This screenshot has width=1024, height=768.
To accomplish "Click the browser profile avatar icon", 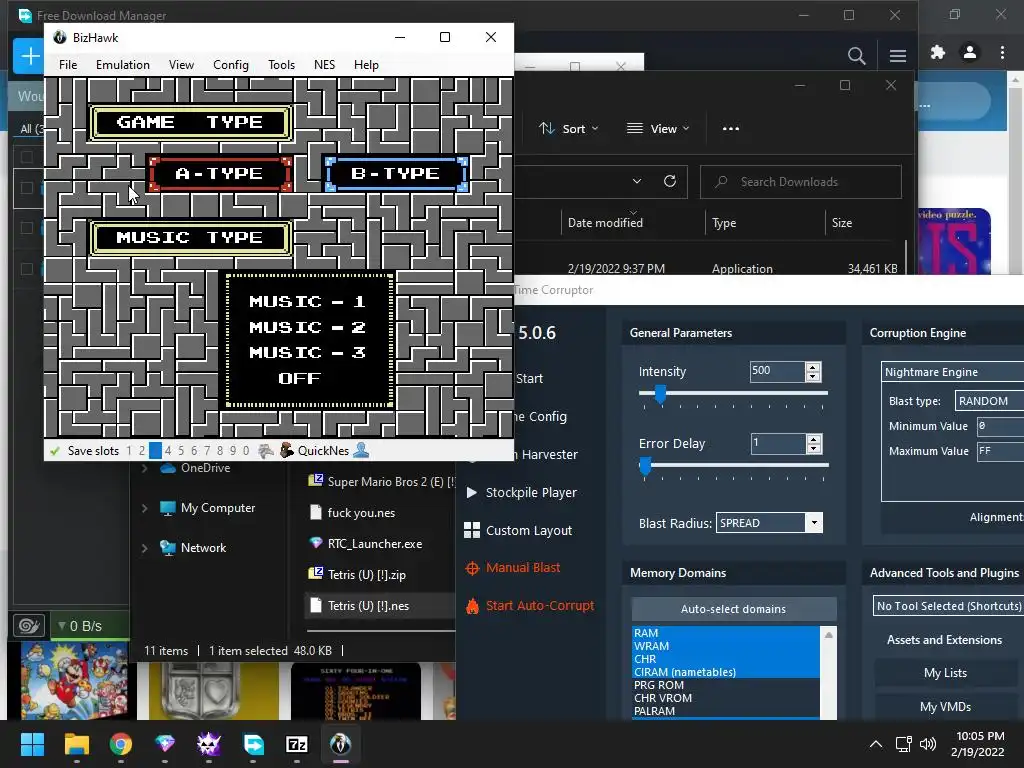I will (x=970, y=52).
